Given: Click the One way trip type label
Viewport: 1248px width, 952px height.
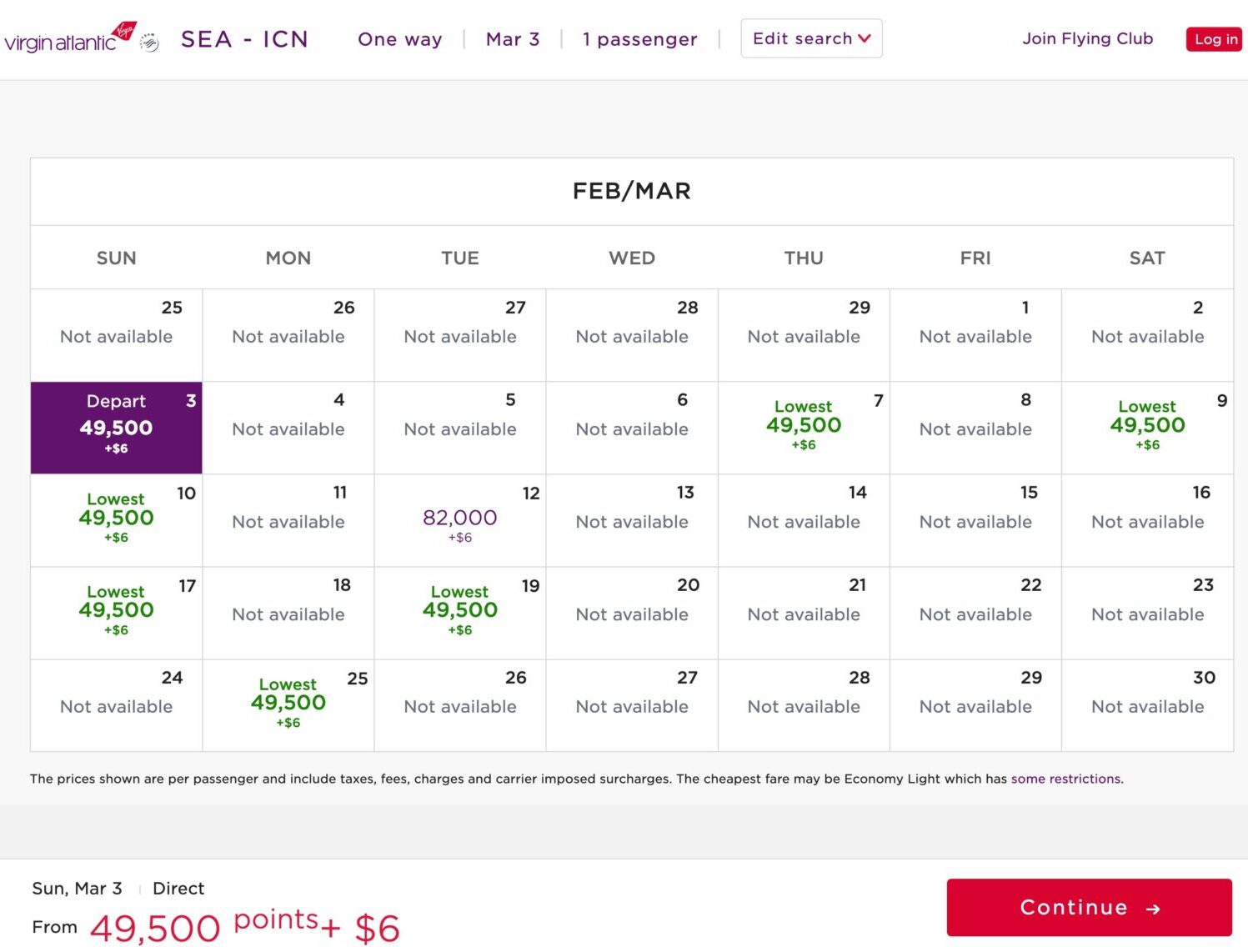Looking at the screenshot, I should 399,39.
